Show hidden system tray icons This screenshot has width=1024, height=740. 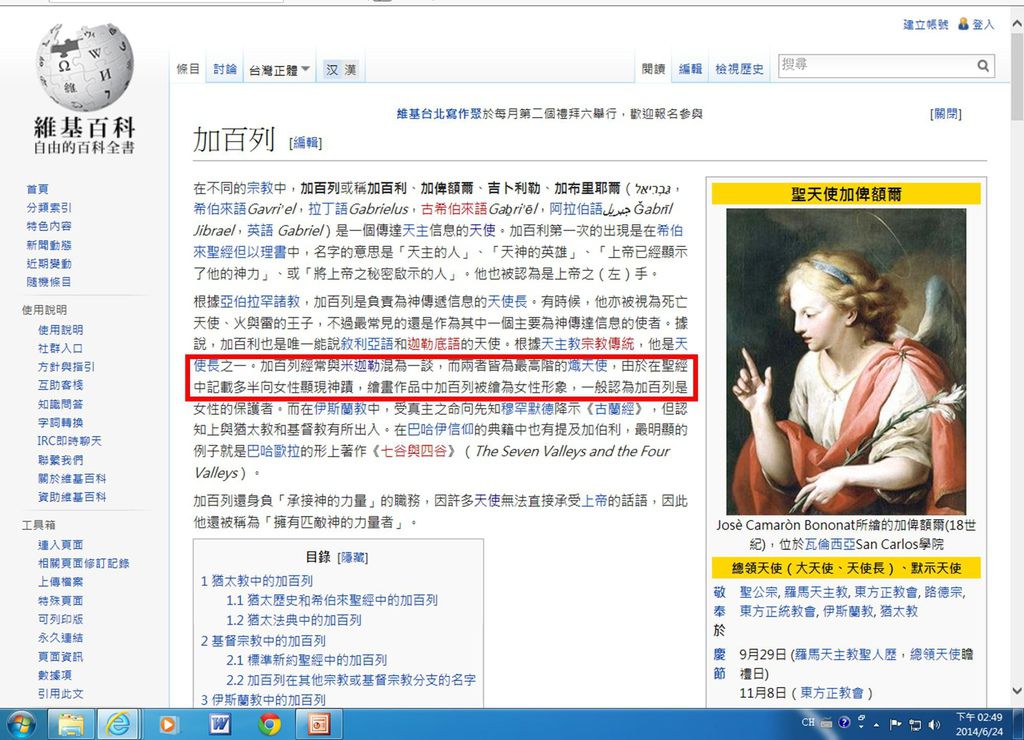[876, 724]
